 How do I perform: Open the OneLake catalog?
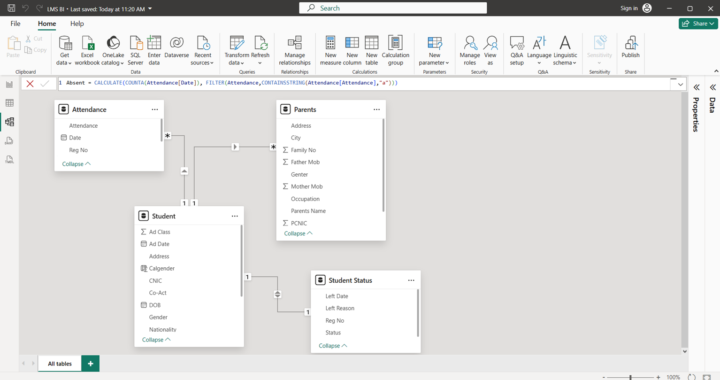[113, 50]
